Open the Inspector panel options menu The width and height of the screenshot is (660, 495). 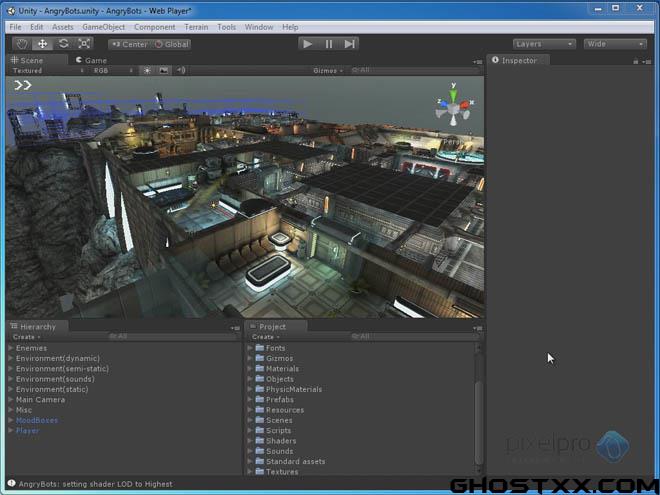tap(647, 62)
